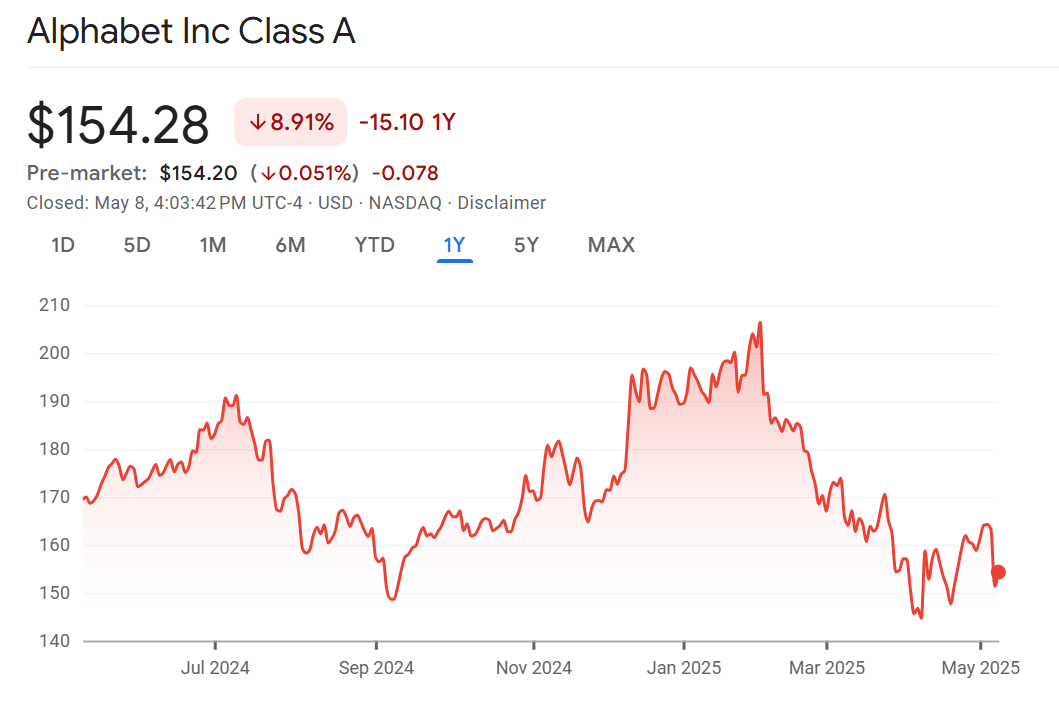This screenshot has height=702, width=1059.
Task: Click the down arrow in 8.91% badge
Action: 258,123
